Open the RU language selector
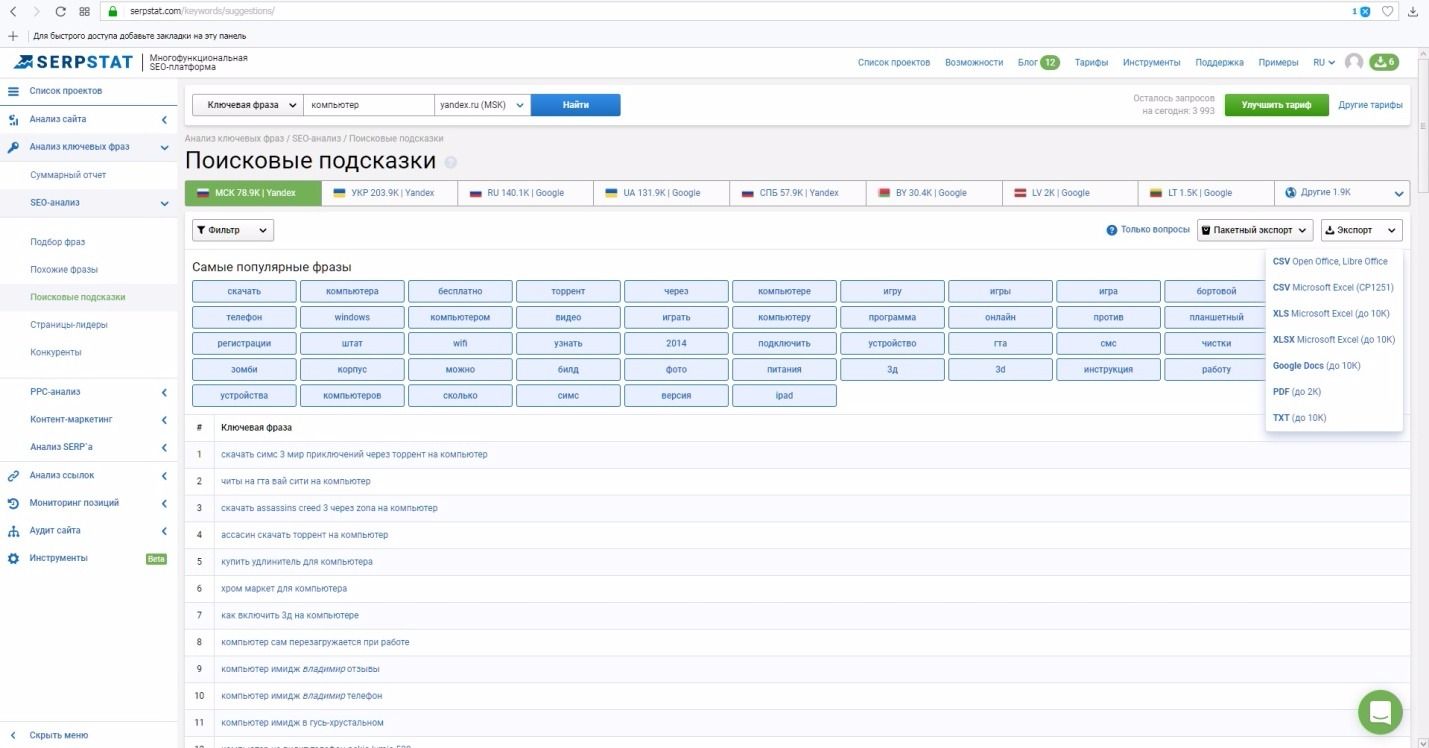The width and height of the screenshot is (1429, 748). (x=1324, y=62)
